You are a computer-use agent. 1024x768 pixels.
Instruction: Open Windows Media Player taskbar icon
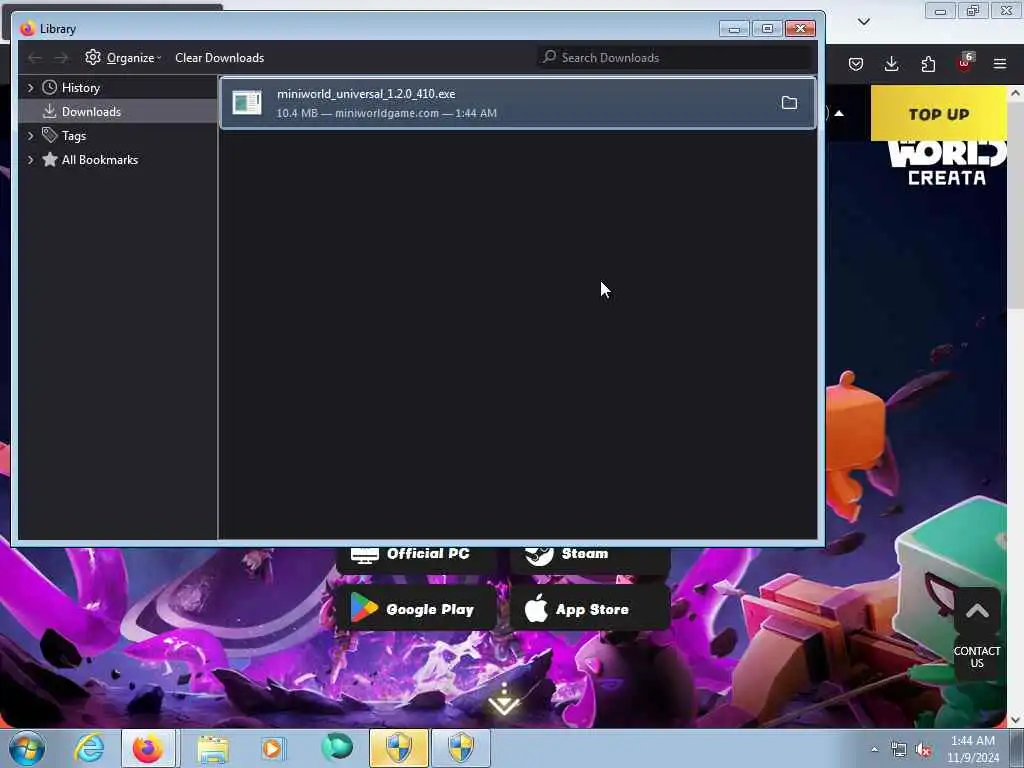click(274, 748)
